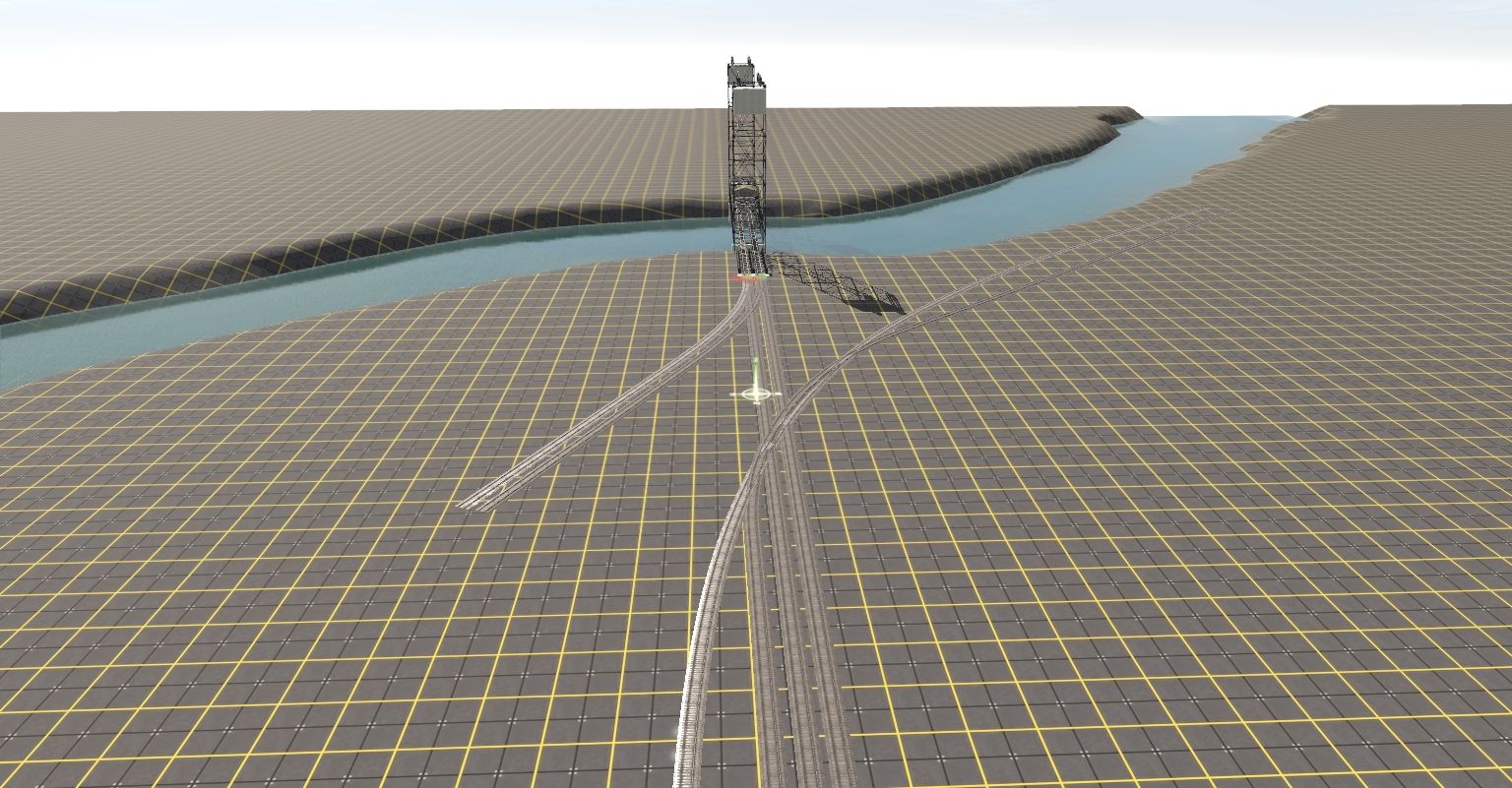Image resolution: width=1512 pixels, height=788 pixels.
Task: Select the green arrow above the compass
Action: point(755,369)
